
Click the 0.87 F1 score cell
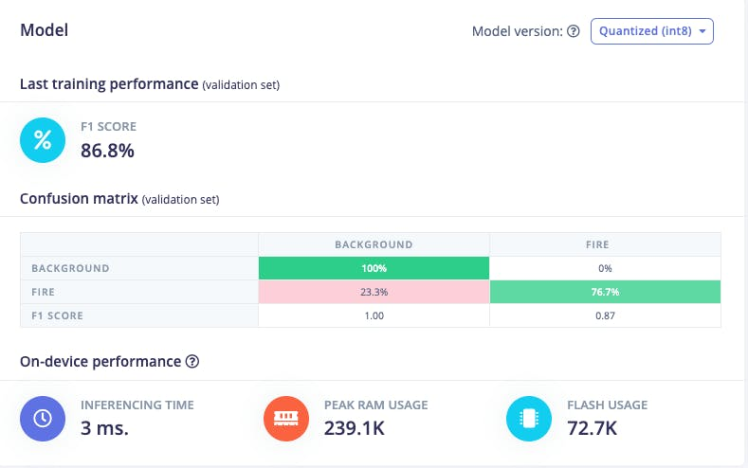(x=605, y=315)
